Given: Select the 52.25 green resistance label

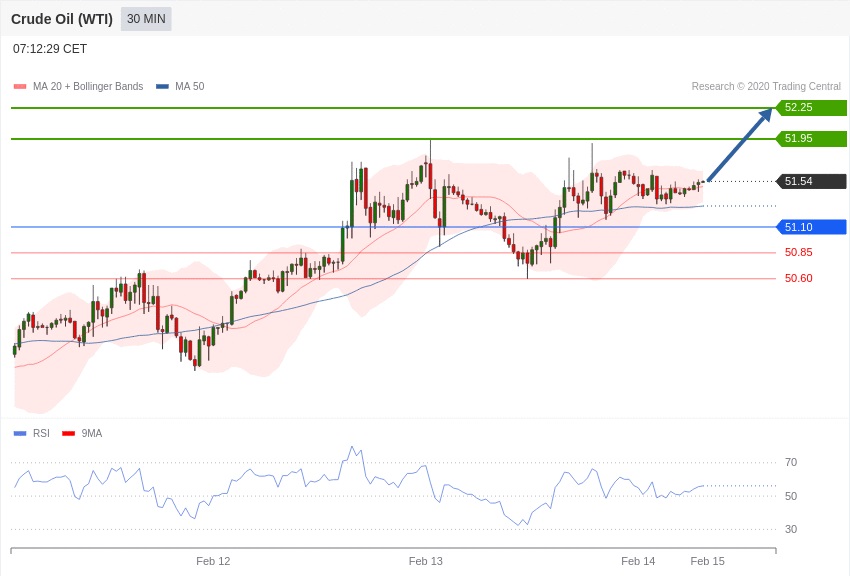Looking at the screenshot, I should tap(811, 107).
